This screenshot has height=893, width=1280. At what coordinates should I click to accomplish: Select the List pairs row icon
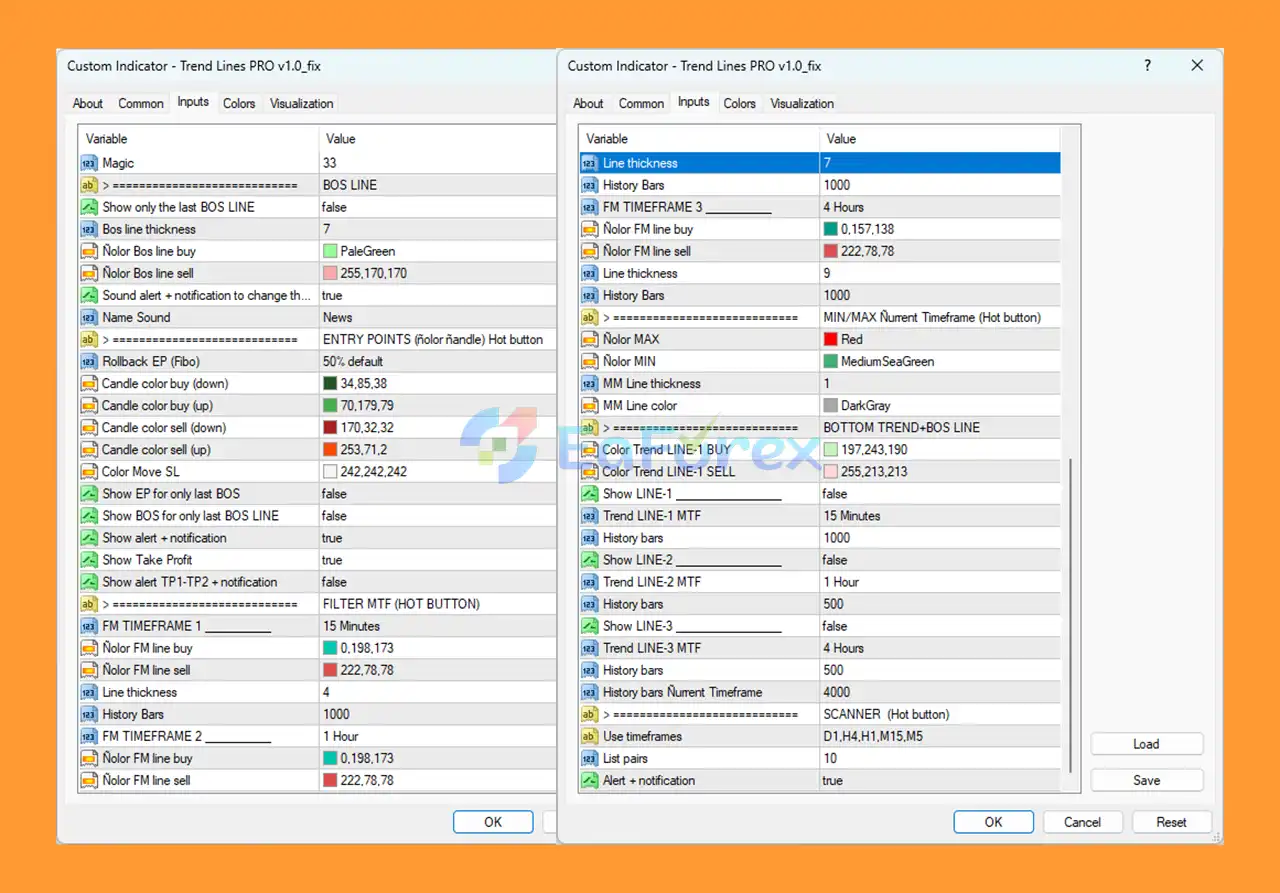(589, 758)
